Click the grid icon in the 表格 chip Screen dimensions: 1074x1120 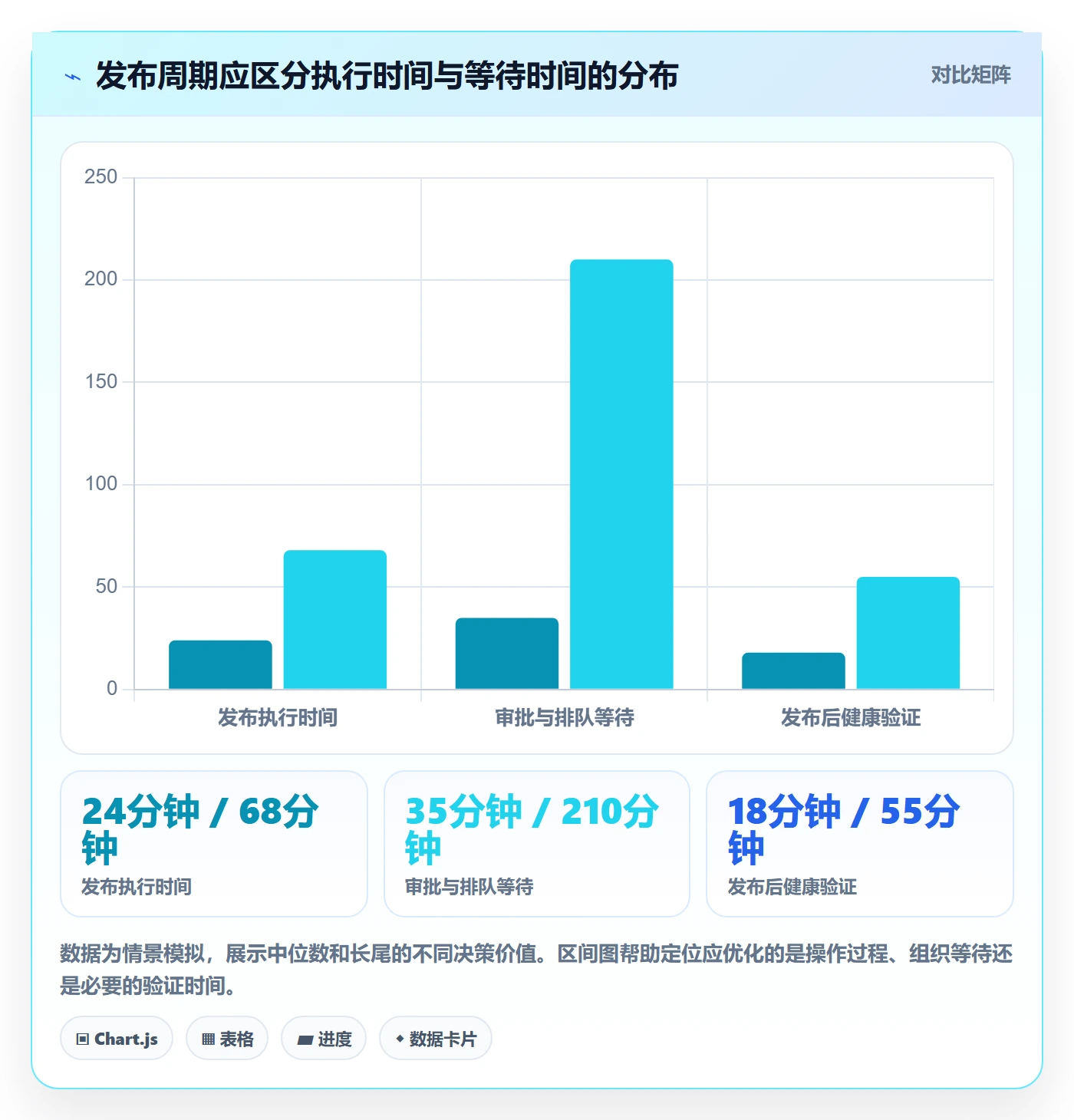tap(208, 1039)
